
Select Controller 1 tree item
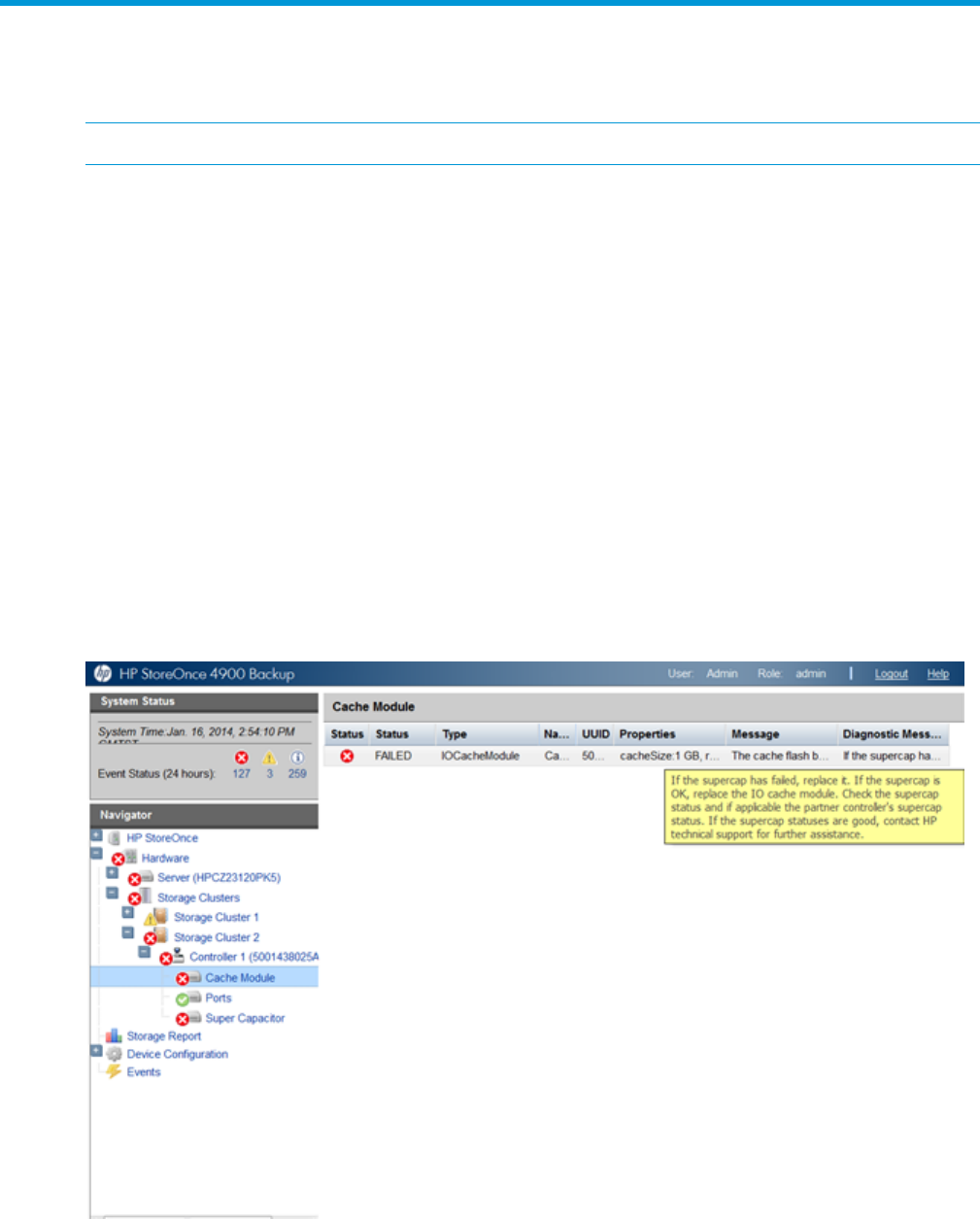click(253, 958)
